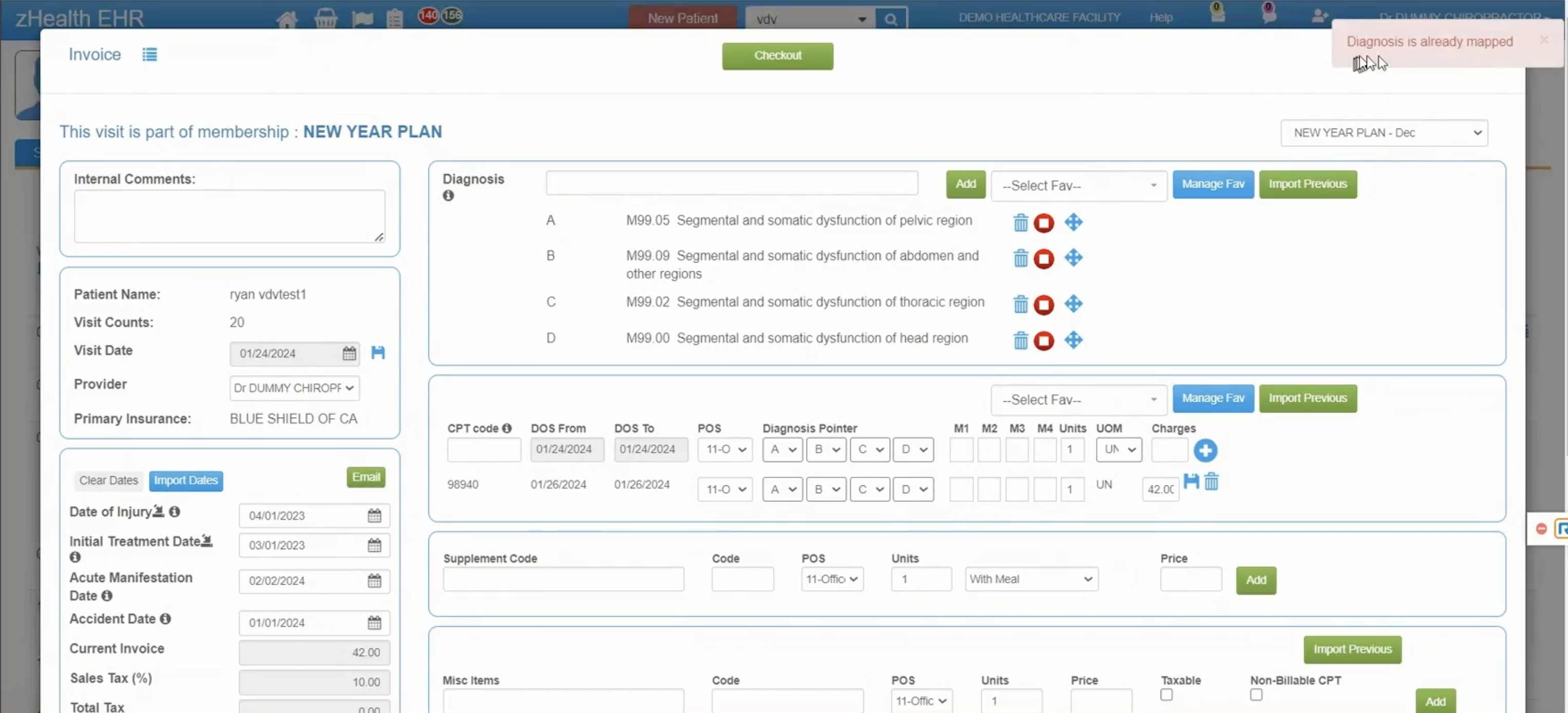Delete diagnosis M99.00 head region

[1021, 340]
